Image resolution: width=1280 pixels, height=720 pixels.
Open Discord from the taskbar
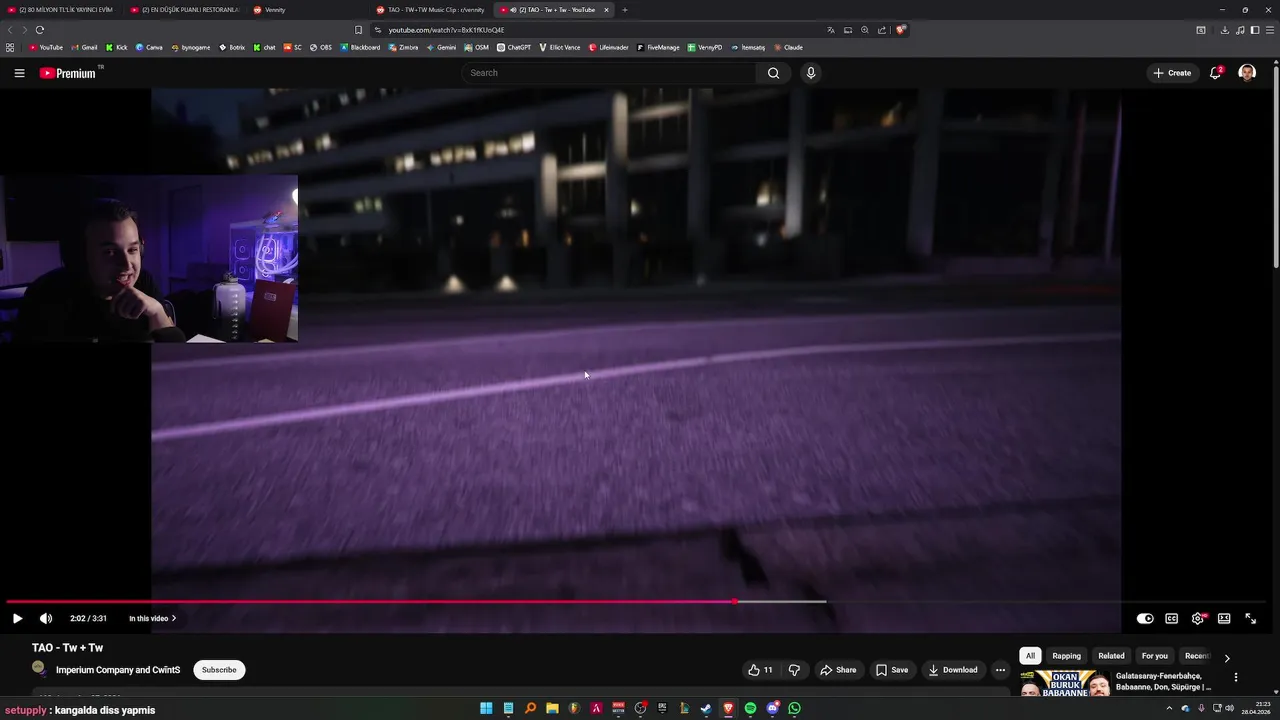pyautogui.click(x=772, y=709)
